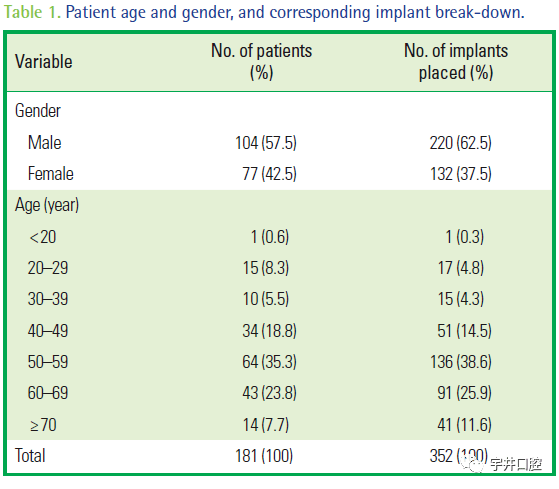Click the No. of implants placed header
Viewport: 559px width, 489px height.
456,61
